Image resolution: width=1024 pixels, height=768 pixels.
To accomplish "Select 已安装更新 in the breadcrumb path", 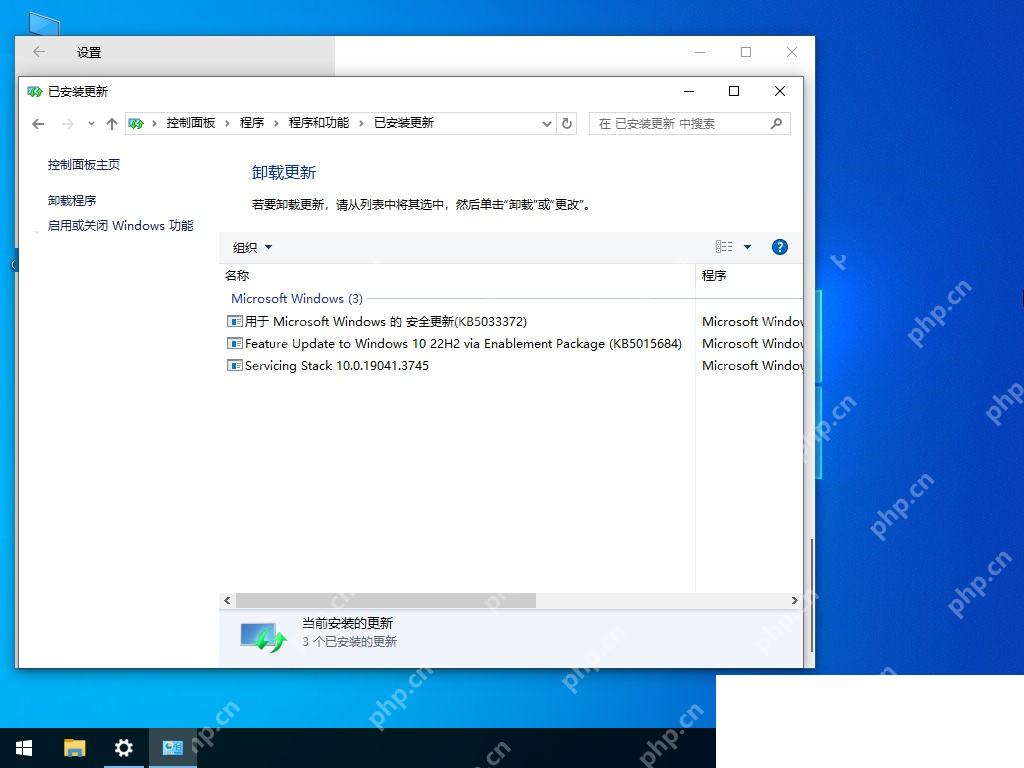I will pyautogui.click(x=404, y=123).
